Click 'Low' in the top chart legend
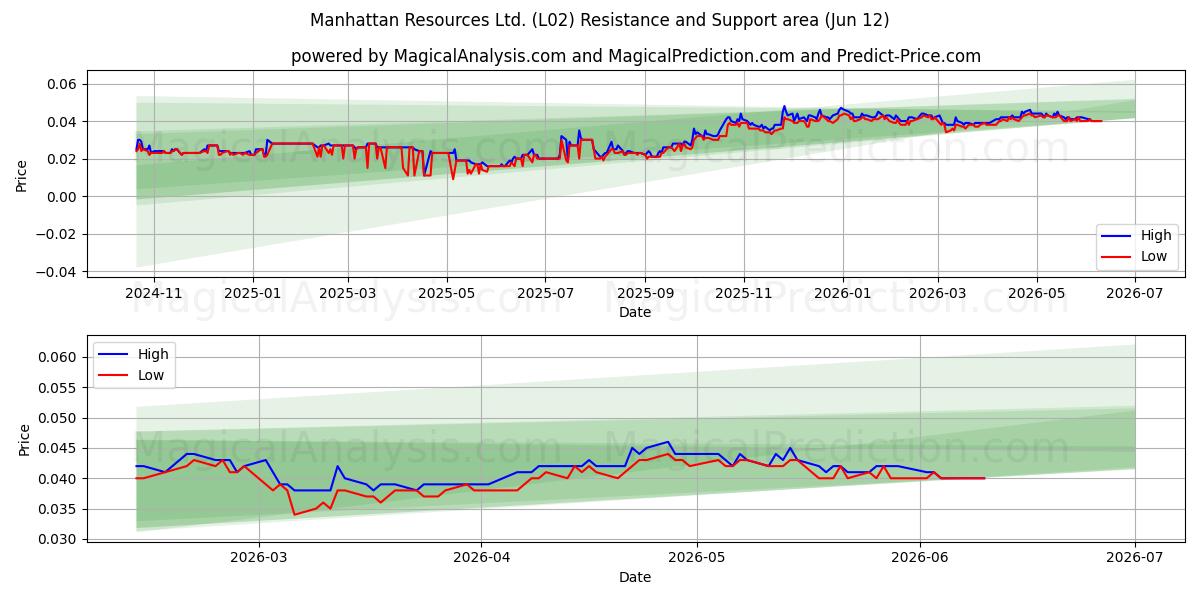The image size is (1200, 600). (1153, 256)
